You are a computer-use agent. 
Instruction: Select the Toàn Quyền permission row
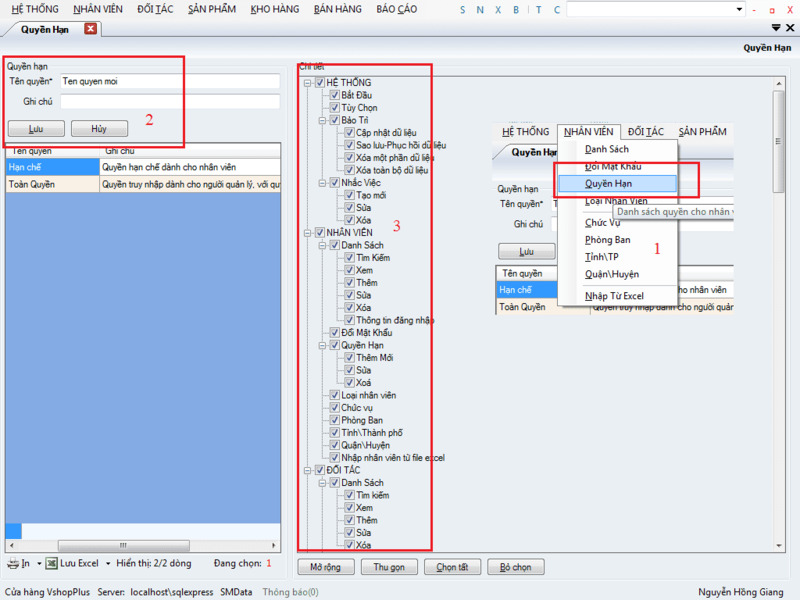pos(143,184)
